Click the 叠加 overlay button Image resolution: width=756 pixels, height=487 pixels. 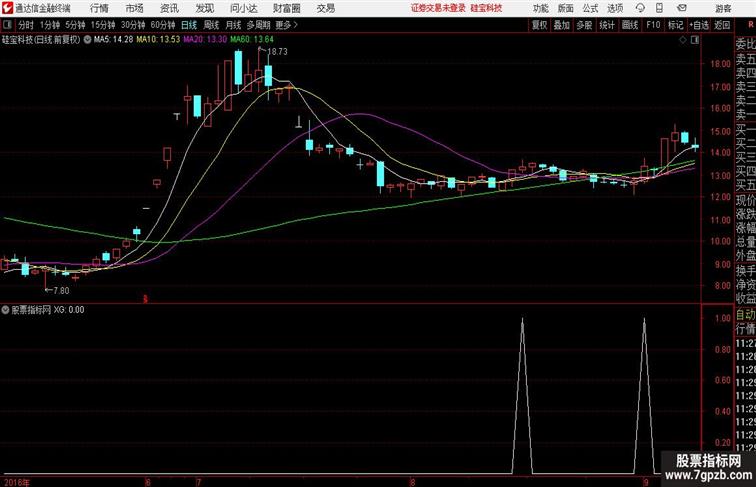point(562,25)
